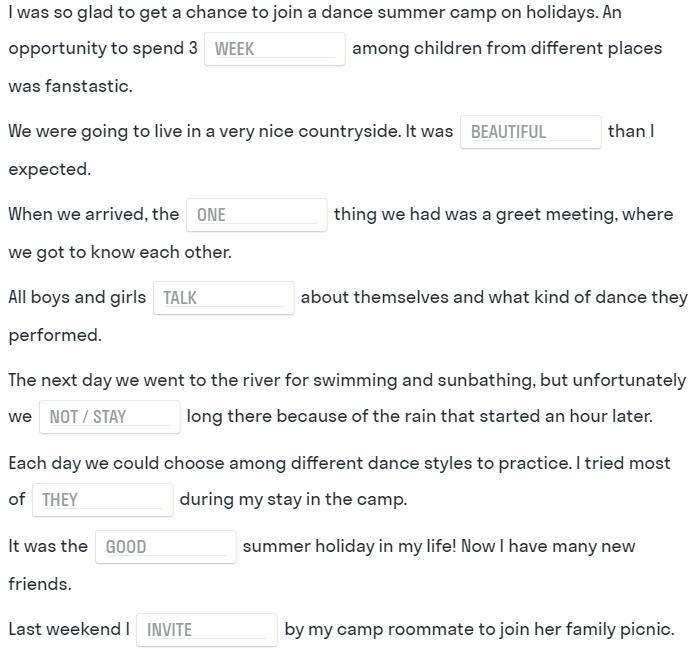The image size is (696, 649).
Task: Click the text "was fanstastic."
Action: point(71,86)
